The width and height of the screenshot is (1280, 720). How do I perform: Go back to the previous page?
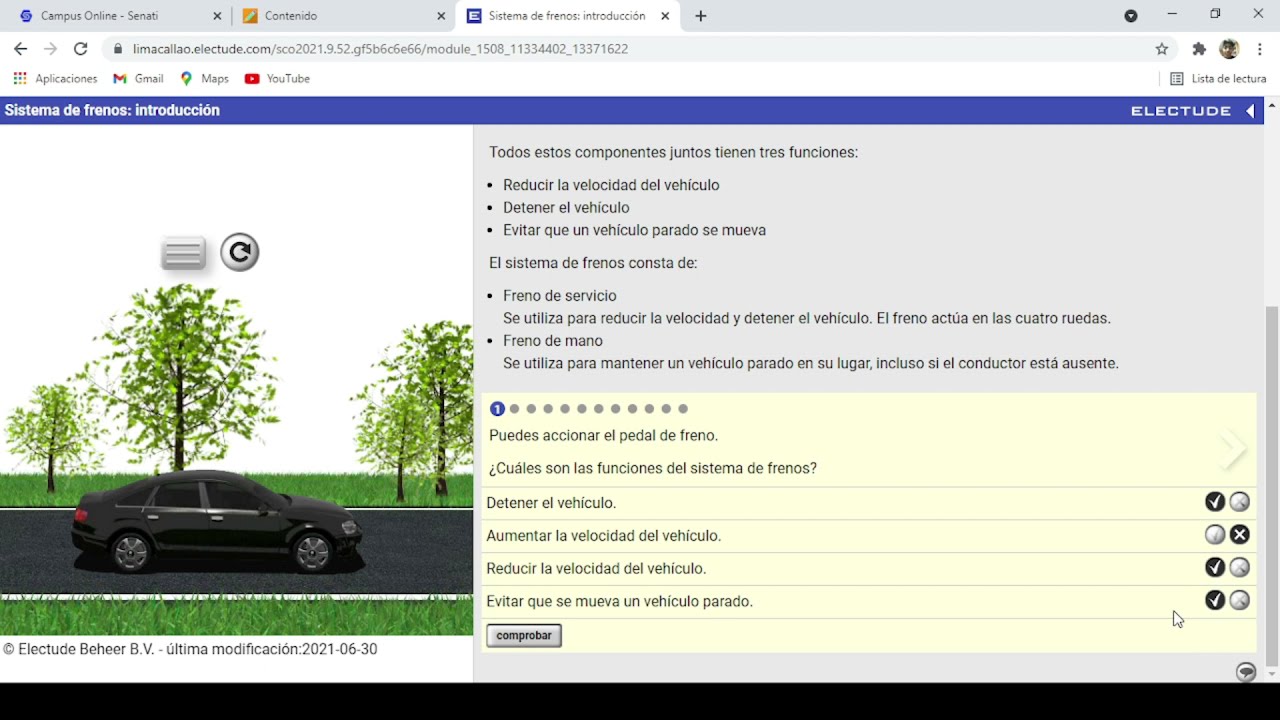[20, 48]
